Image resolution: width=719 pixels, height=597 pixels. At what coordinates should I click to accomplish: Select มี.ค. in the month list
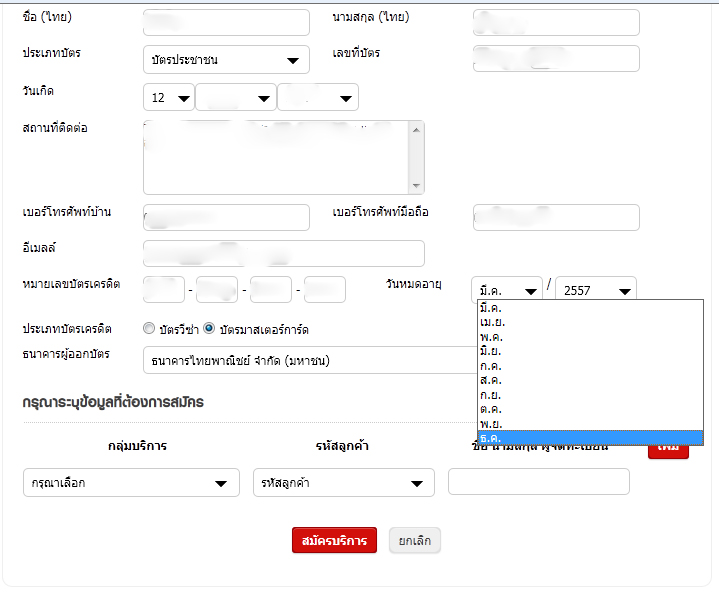590,308
